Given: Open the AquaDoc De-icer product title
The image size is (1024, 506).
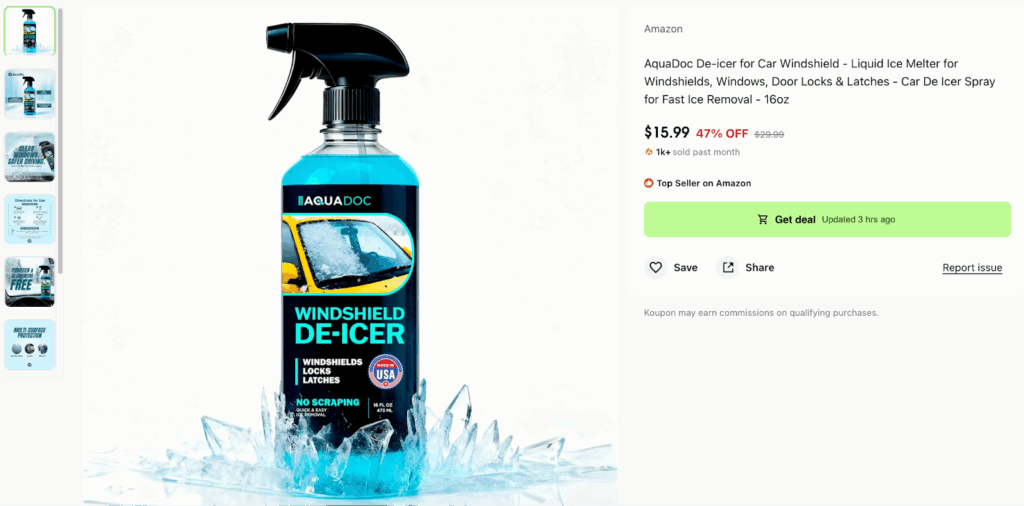Looking at the screenshot, I should point(819,82).
